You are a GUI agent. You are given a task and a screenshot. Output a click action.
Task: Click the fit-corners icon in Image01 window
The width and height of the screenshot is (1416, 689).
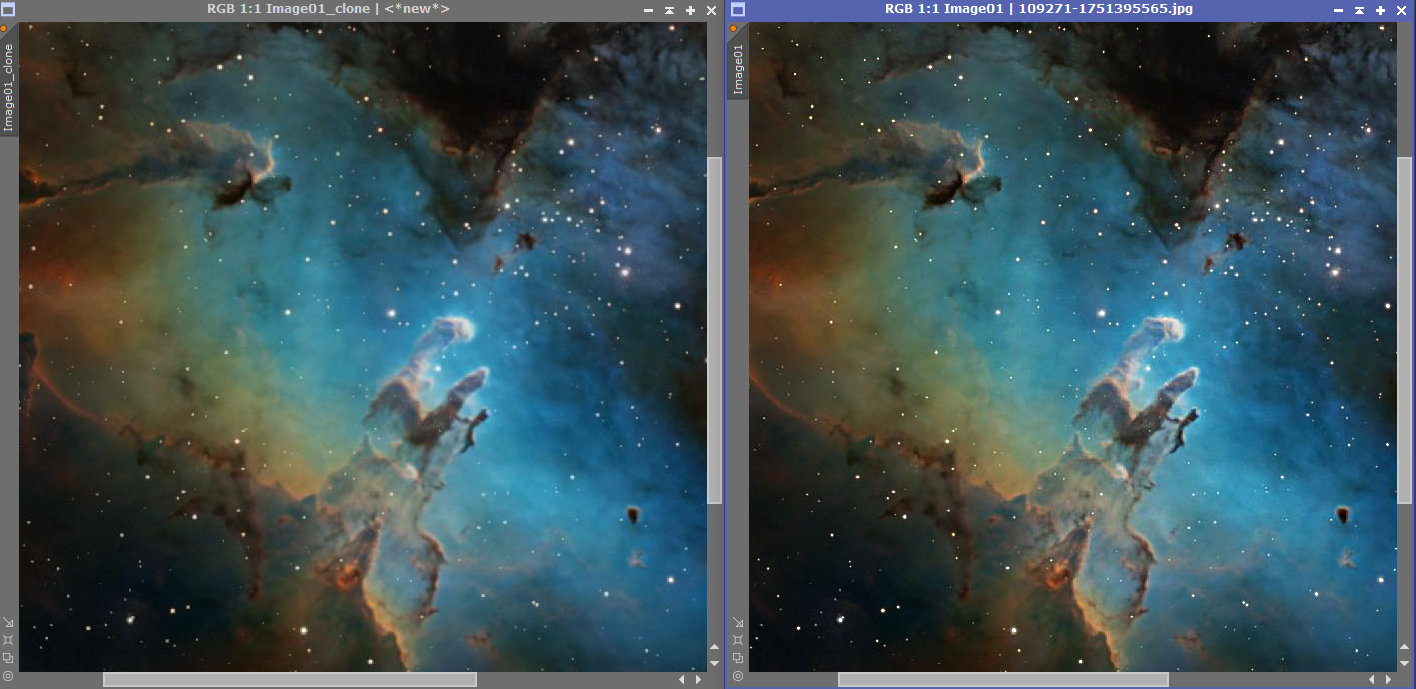[738, 639]
